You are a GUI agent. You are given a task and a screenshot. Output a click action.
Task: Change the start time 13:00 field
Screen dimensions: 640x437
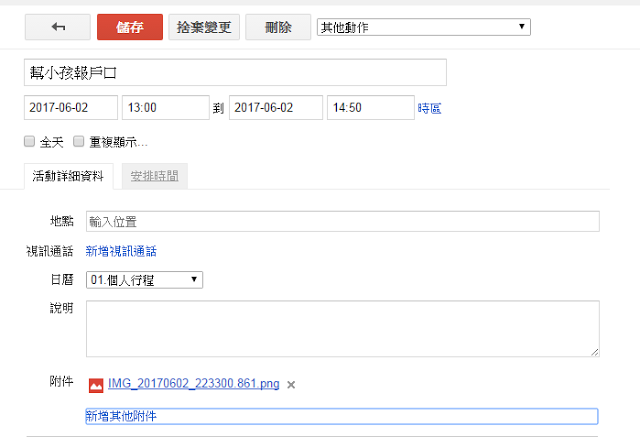point(166,108)
